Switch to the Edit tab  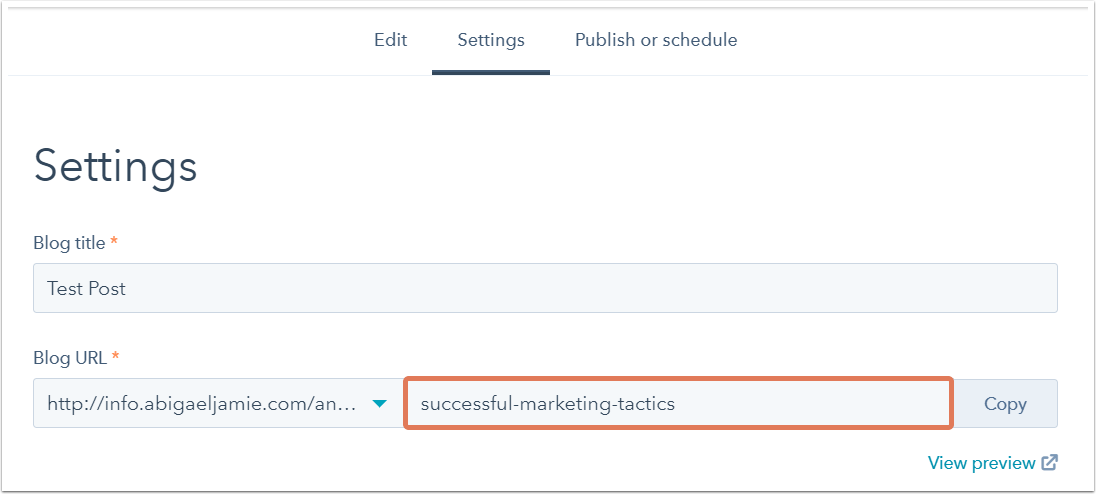tap(390, 40)
